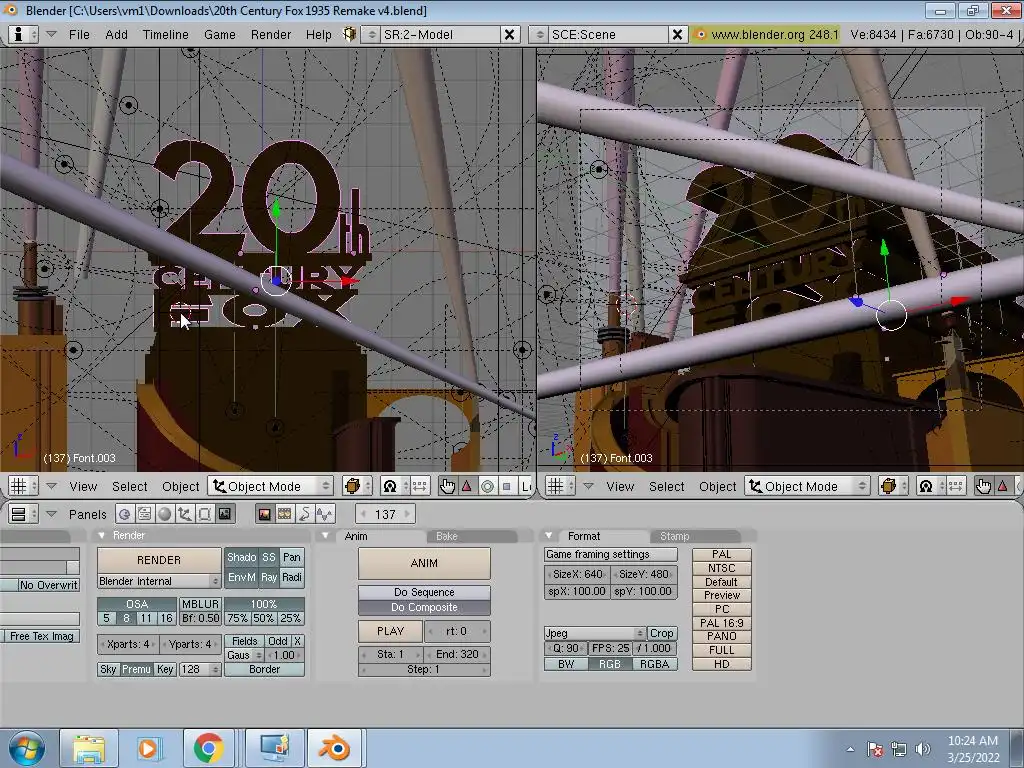Open the File menu
The image size is (1024, 768).
79,35
